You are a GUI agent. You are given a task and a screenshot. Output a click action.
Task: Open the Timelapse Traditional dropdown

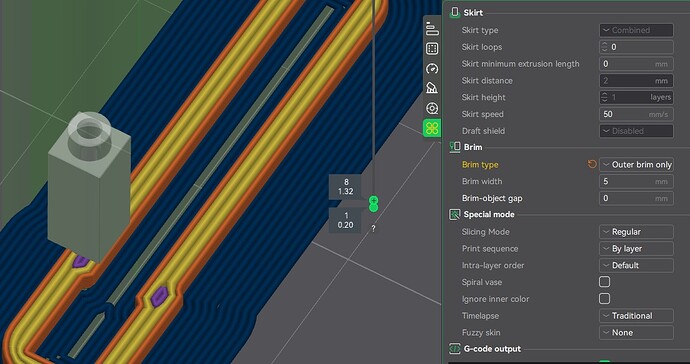636,316
